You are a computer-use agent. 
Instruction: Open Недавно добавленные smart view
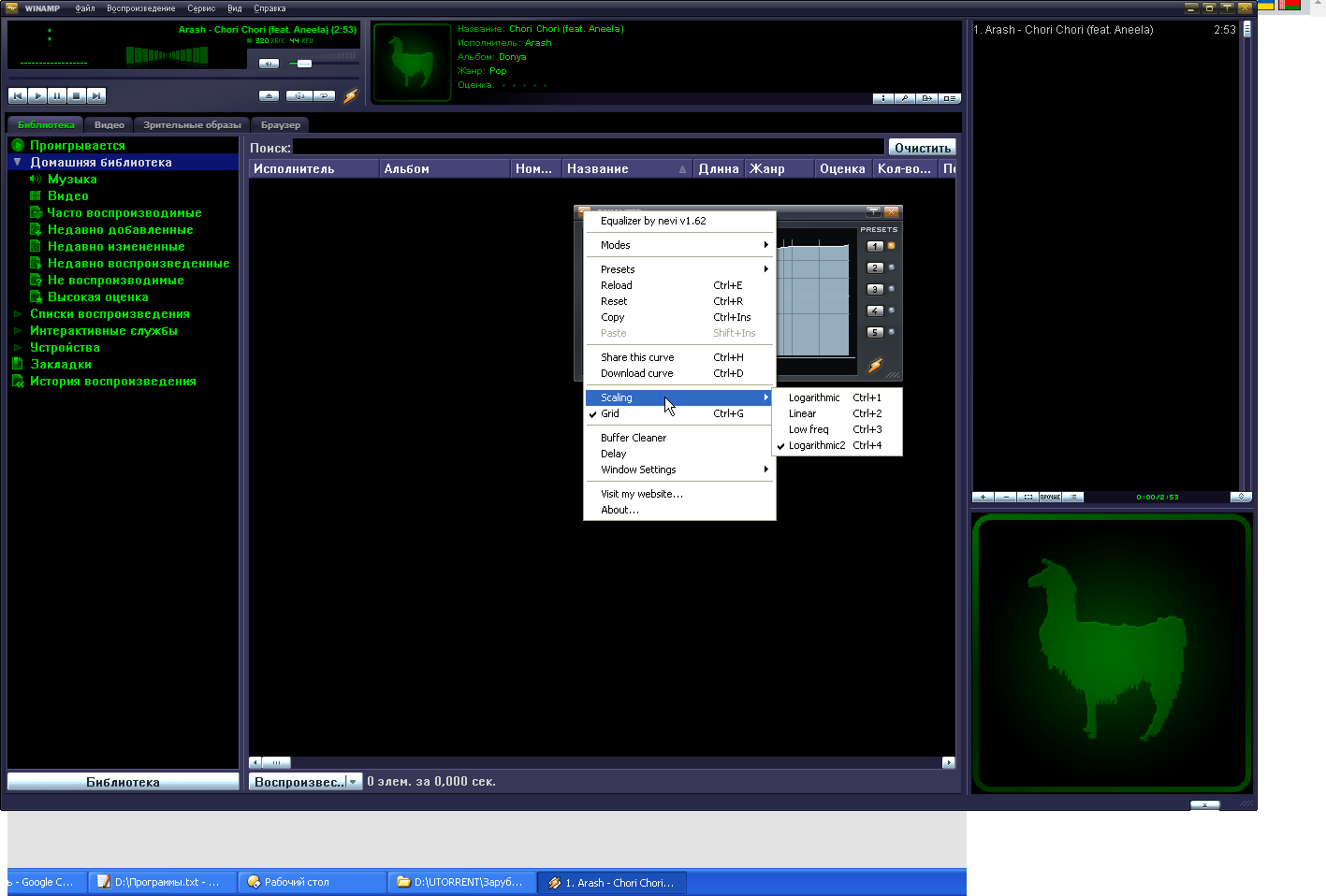120,229
